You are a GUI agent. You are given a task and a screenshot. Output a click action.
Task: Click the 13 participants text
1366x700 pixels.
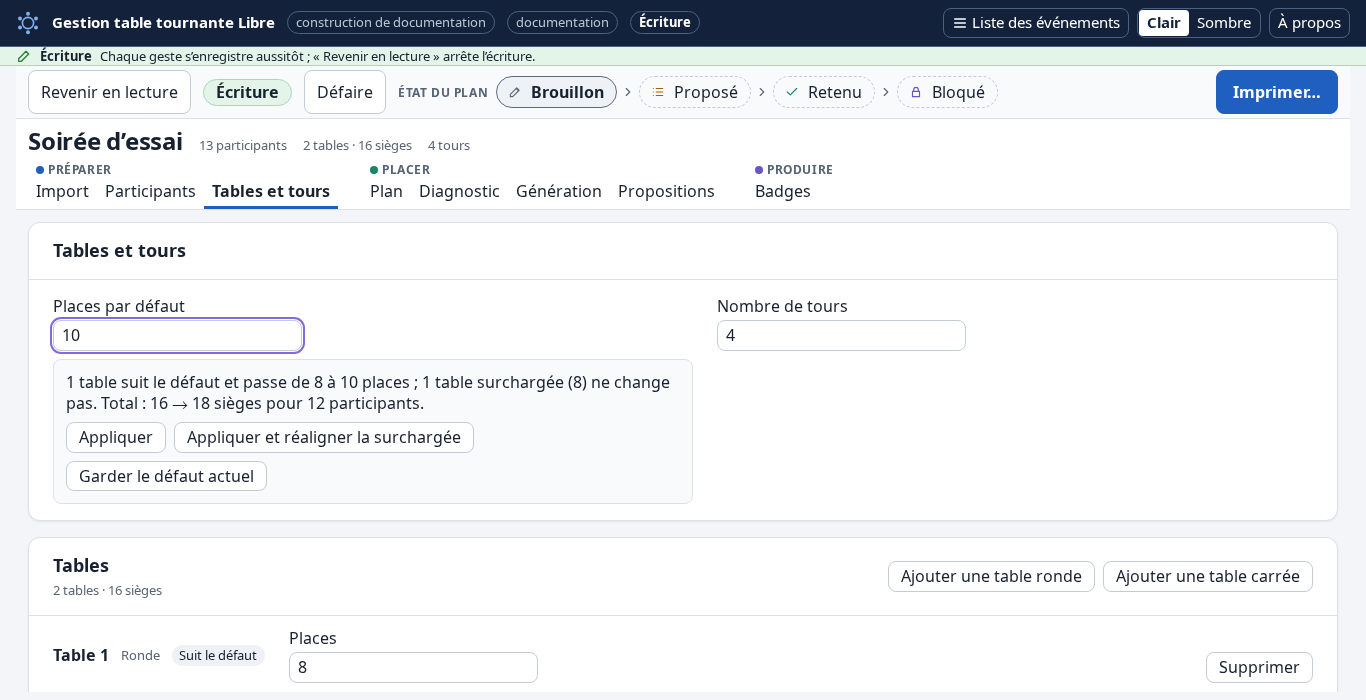pyautogui.click(x=243, y=145)
